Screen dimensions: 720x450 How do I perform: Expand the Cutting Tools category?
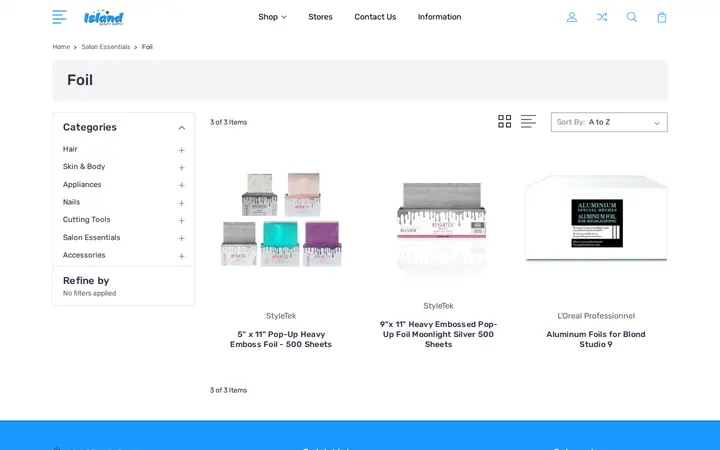[x=181, y=220]
